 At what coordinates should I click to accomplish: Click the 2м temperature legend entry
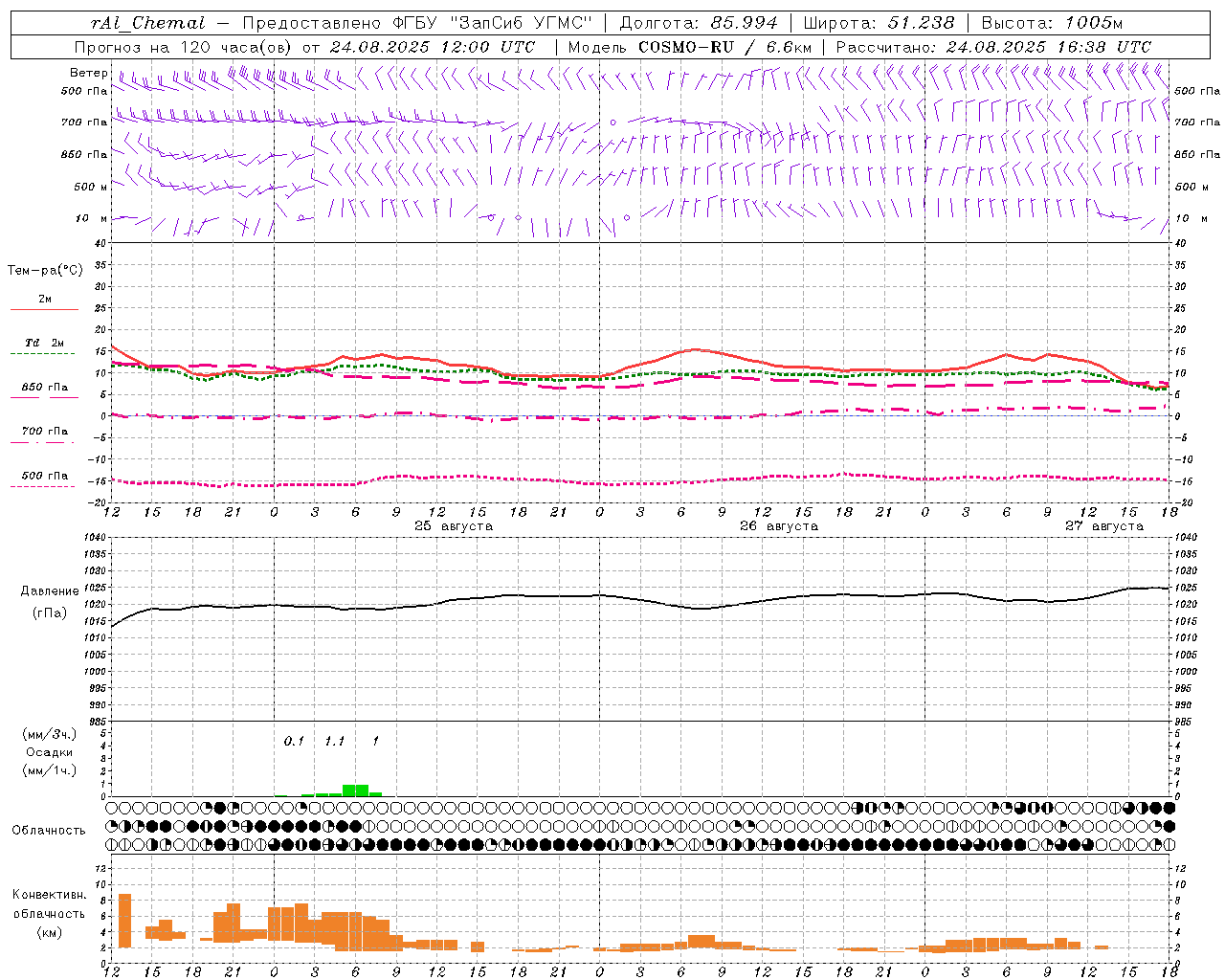[45, 300]
